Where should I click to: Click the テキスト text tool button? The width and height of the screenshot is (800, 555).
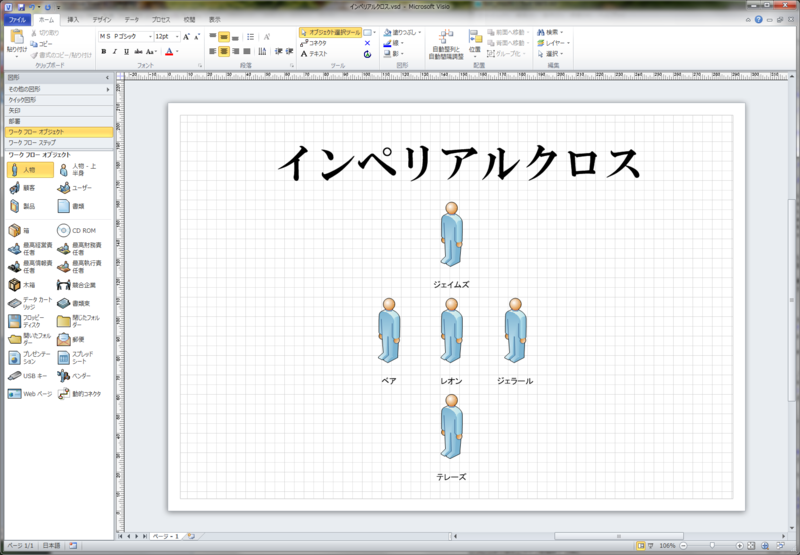[x=314, y=54]
